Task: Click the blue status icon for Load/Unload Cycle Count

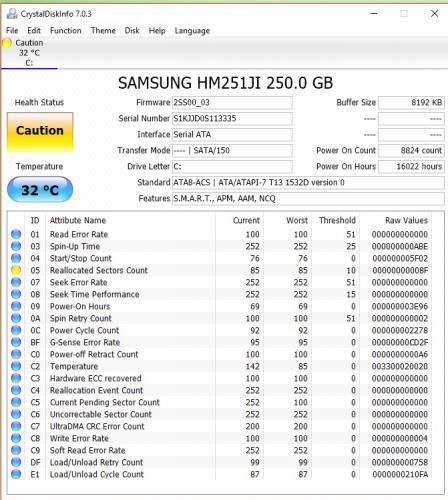Action: click(x=16, y=474)
